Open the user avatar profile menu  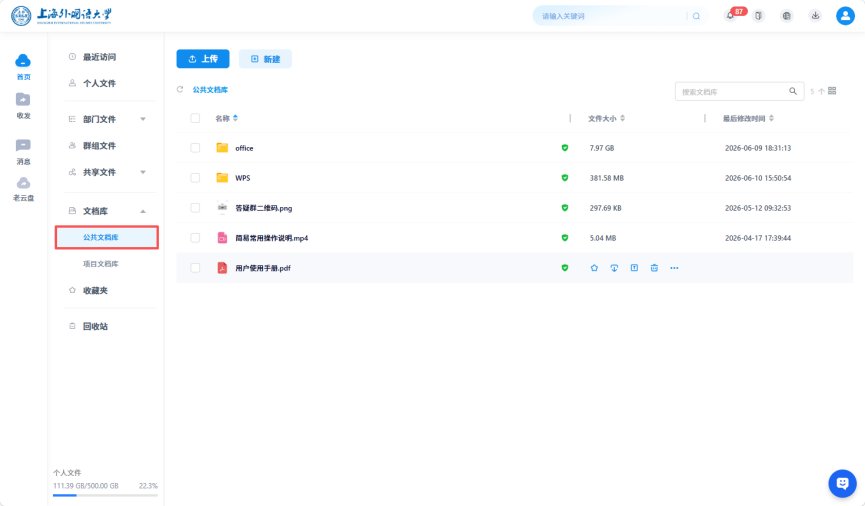(x=845, y=15)
